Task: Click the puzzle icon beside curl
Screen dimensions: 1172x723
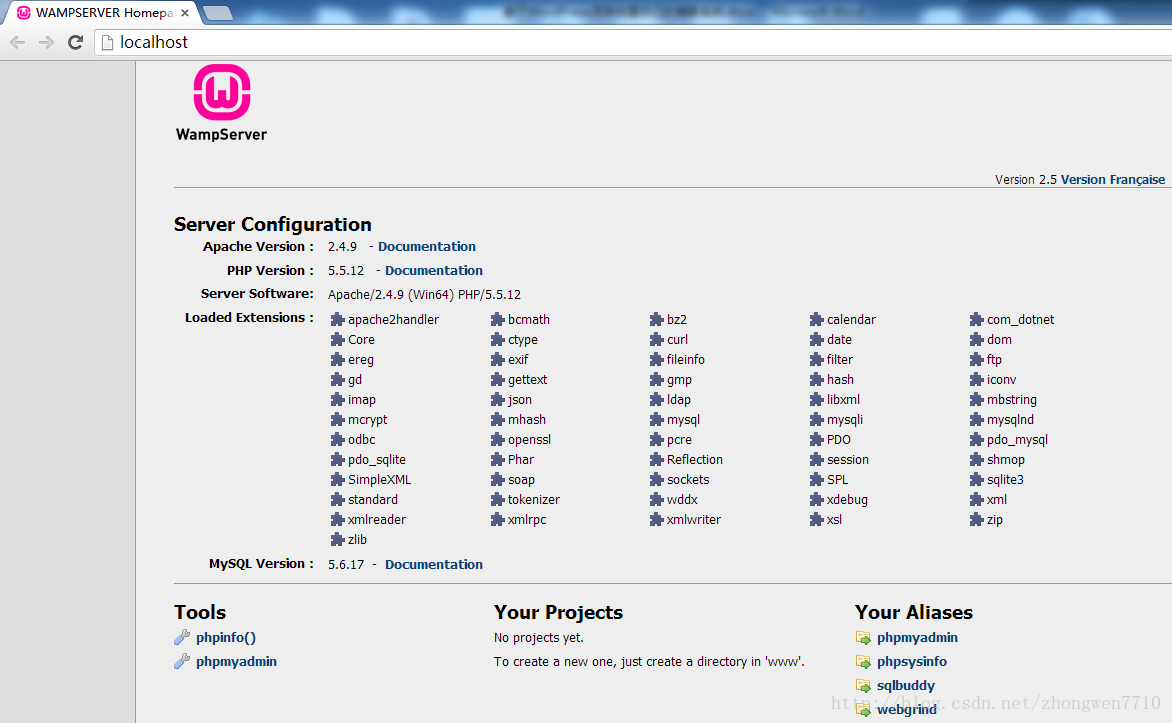Action: (x=656, y=339)
